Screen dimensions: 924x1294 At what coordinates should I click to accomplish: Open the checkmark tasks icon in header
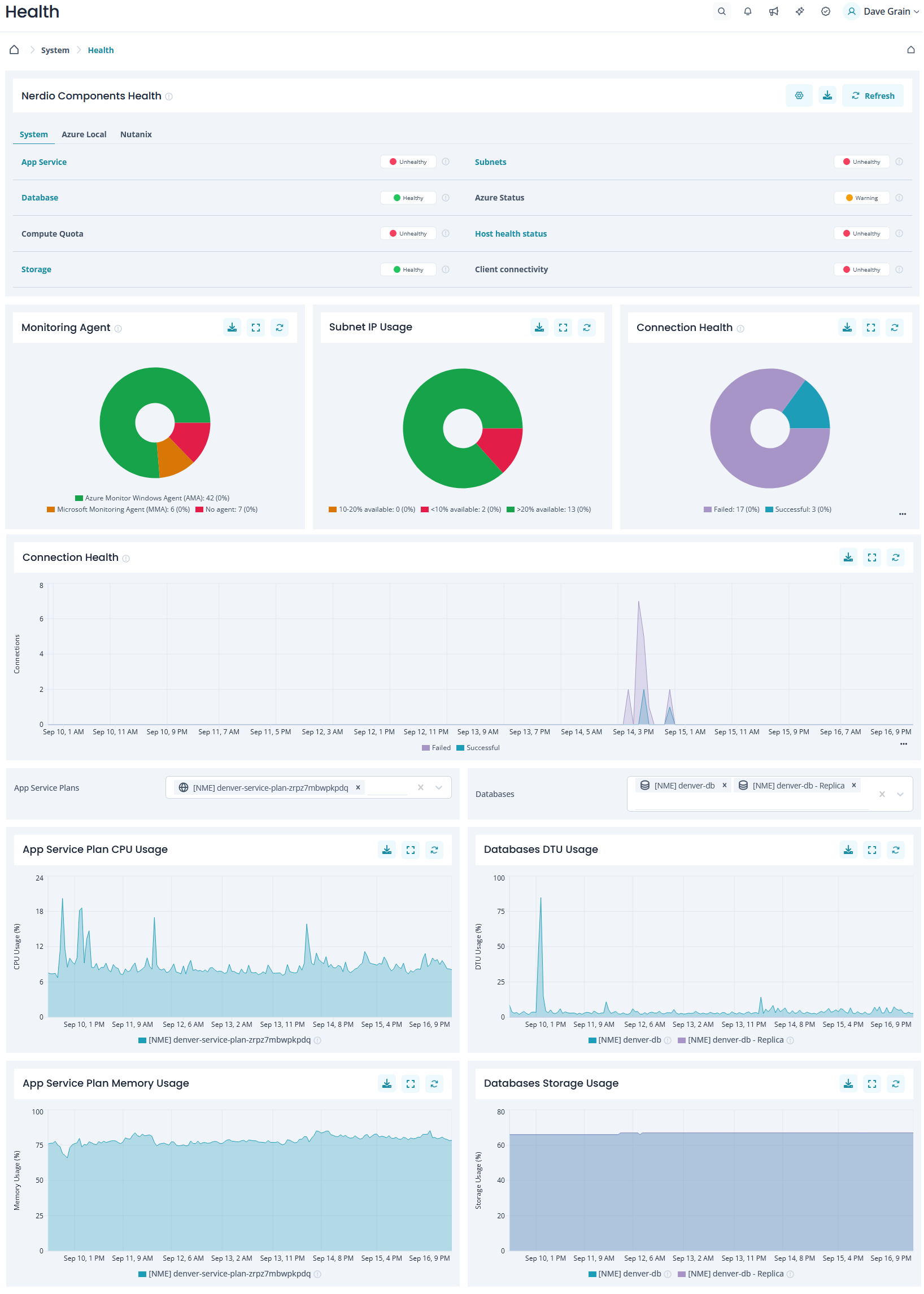coord(826,11)
